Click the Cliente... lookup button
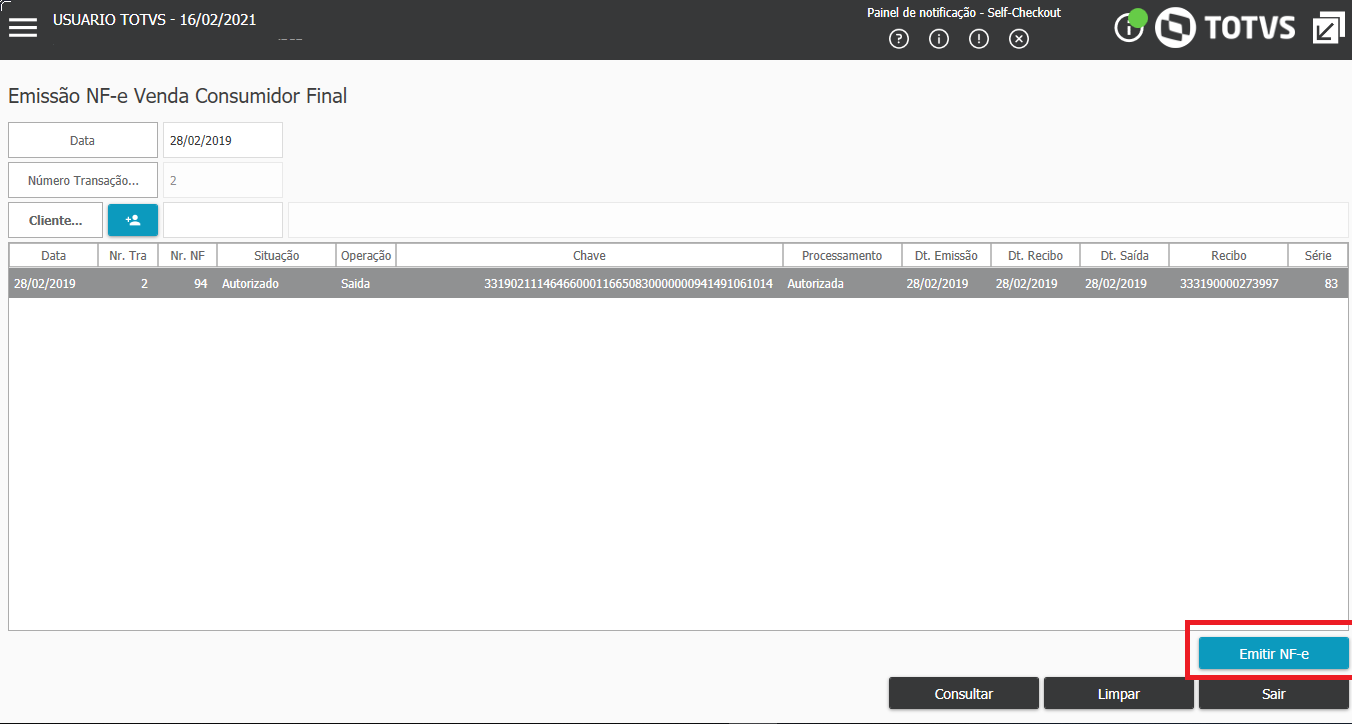The height and width of the screenshot is (724, 1352). pos(55,220)
